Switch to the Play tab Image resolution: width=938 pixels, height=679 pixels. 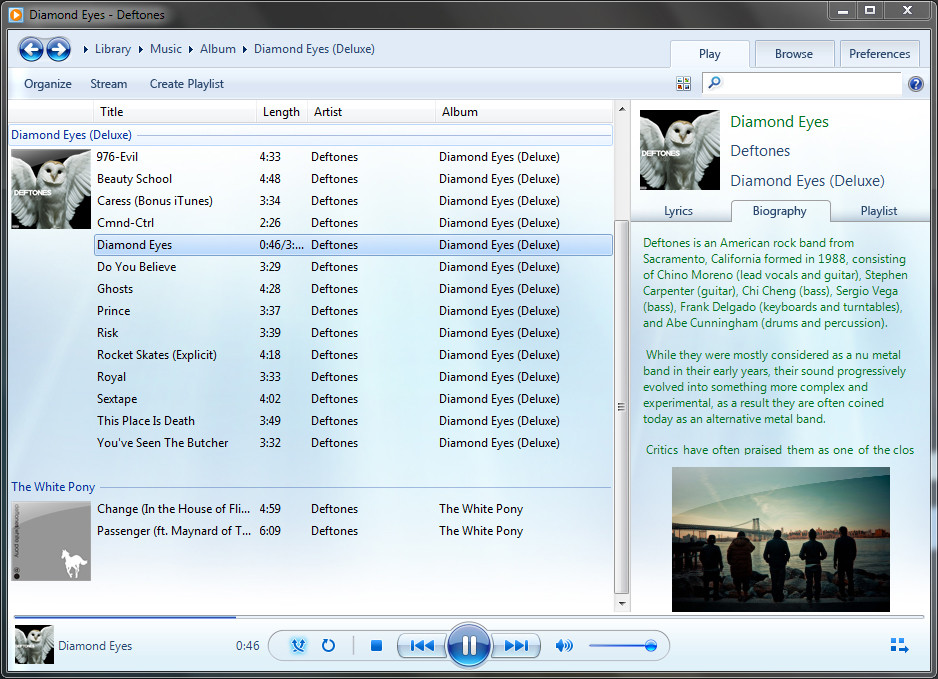pos(709,54)
